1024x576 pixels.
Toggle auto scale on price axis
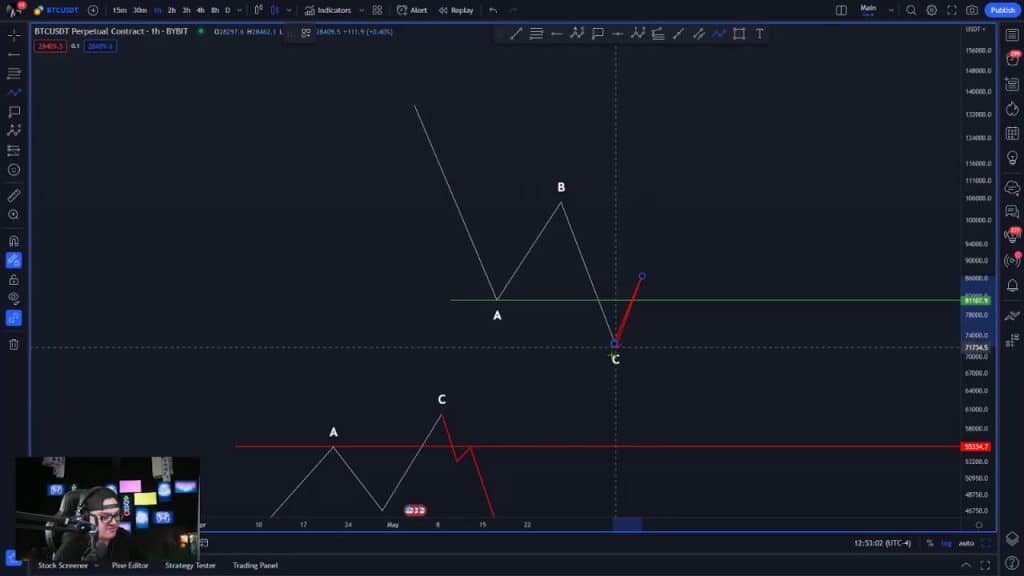[x=966, y=543]
